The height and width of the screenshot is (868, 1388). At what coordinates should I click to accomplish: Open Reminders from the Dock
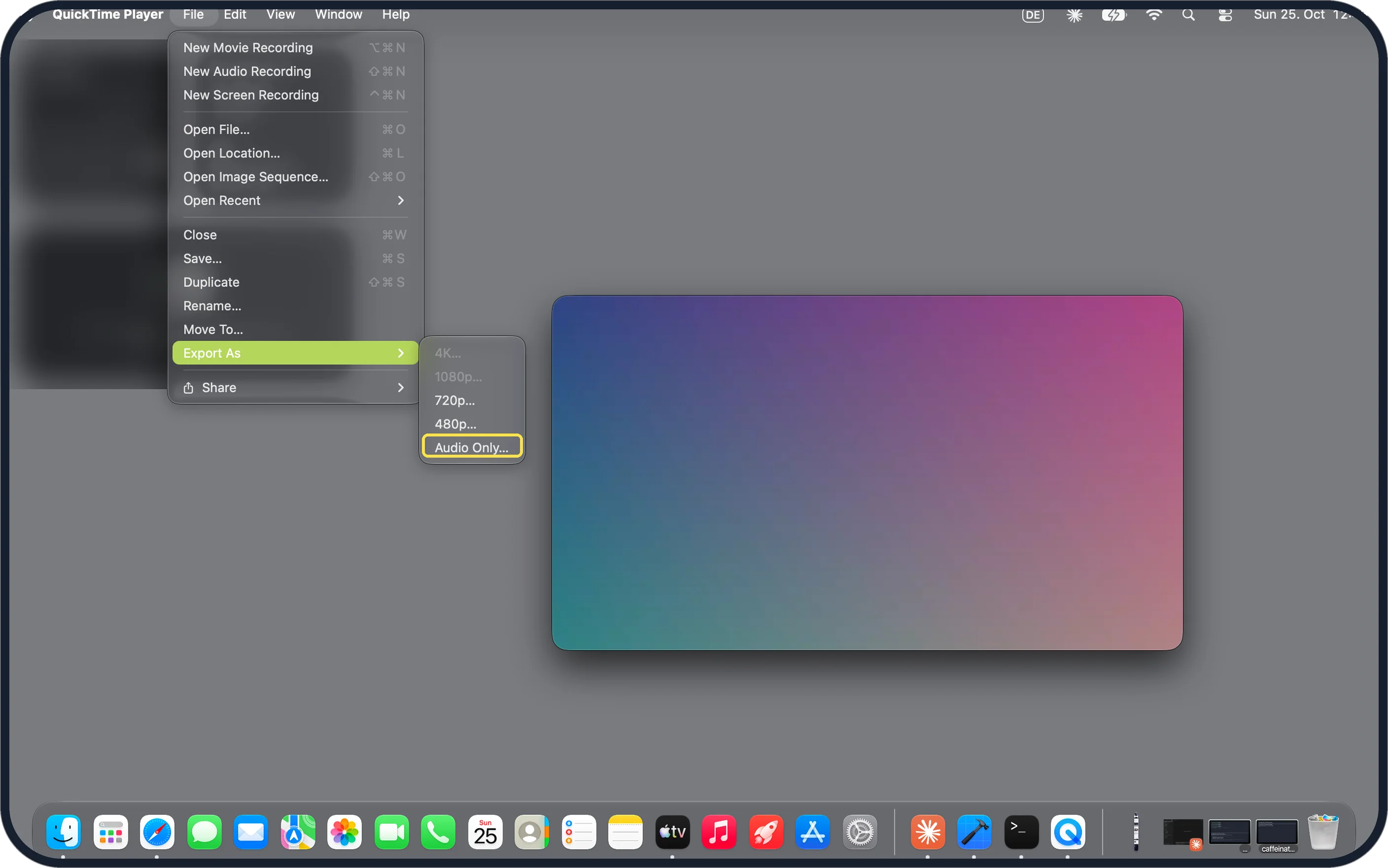tap(578, 831)
